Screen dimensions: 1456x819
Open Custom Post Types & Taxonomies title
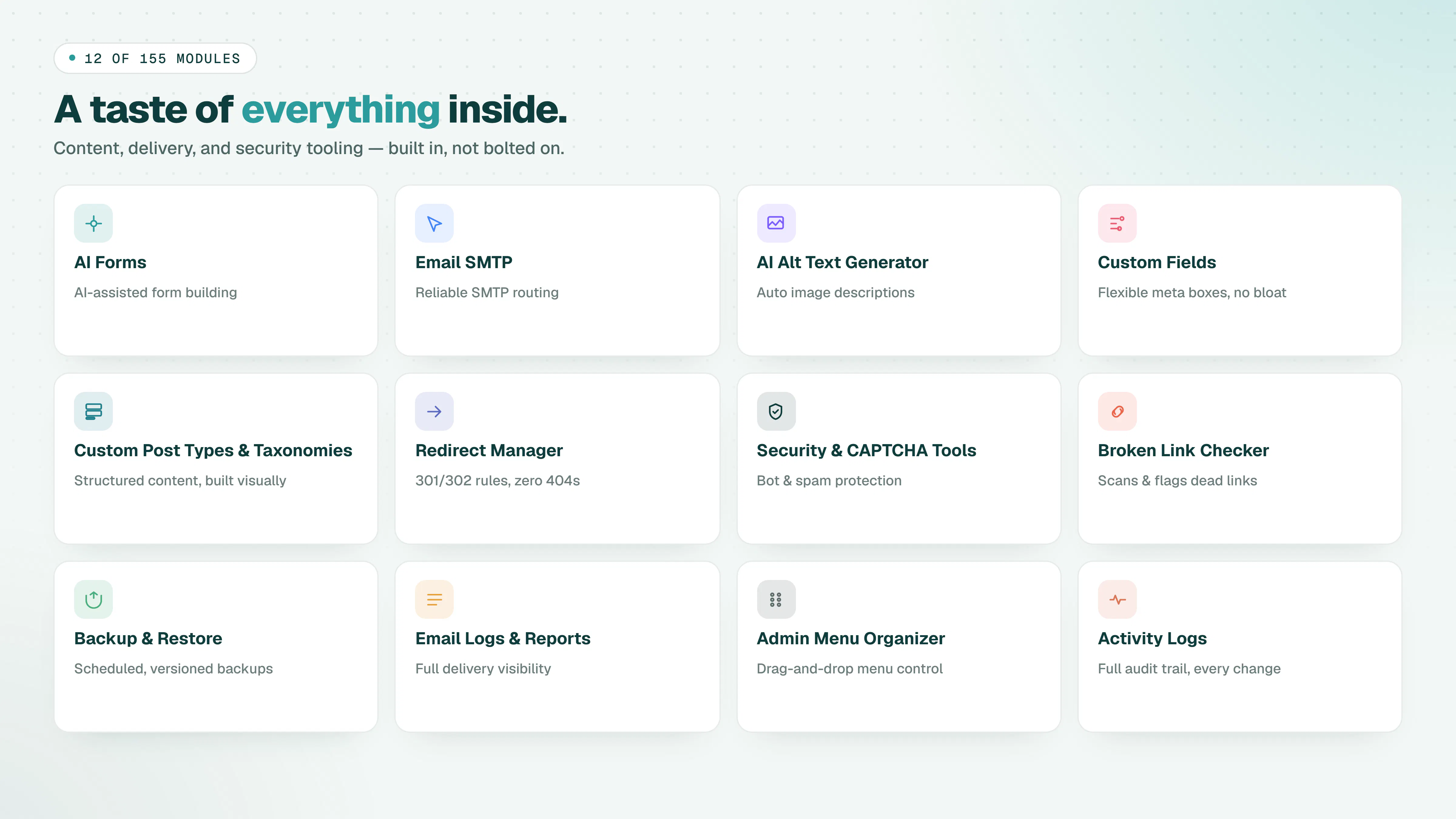click(x=213, y=450)
